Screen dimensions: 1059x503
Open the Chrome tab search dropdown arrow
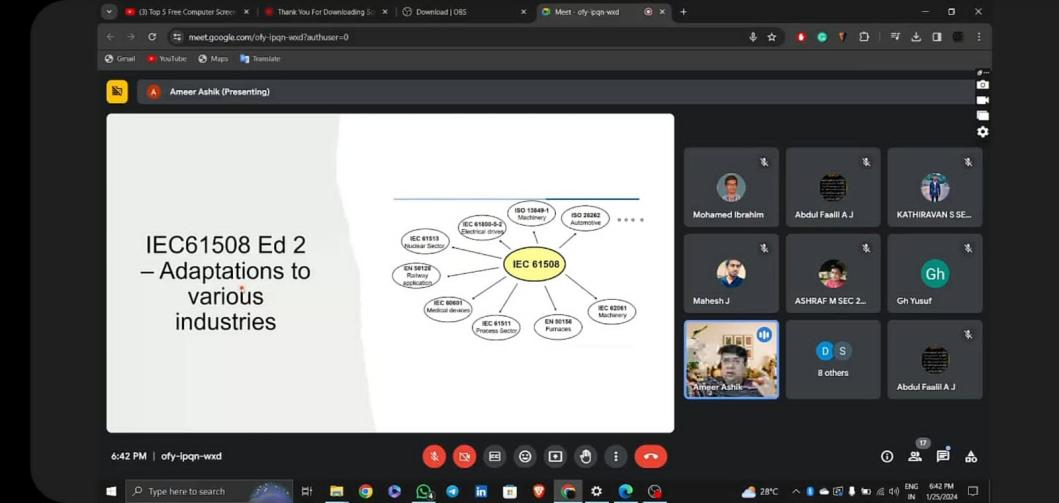click(109, 12)
